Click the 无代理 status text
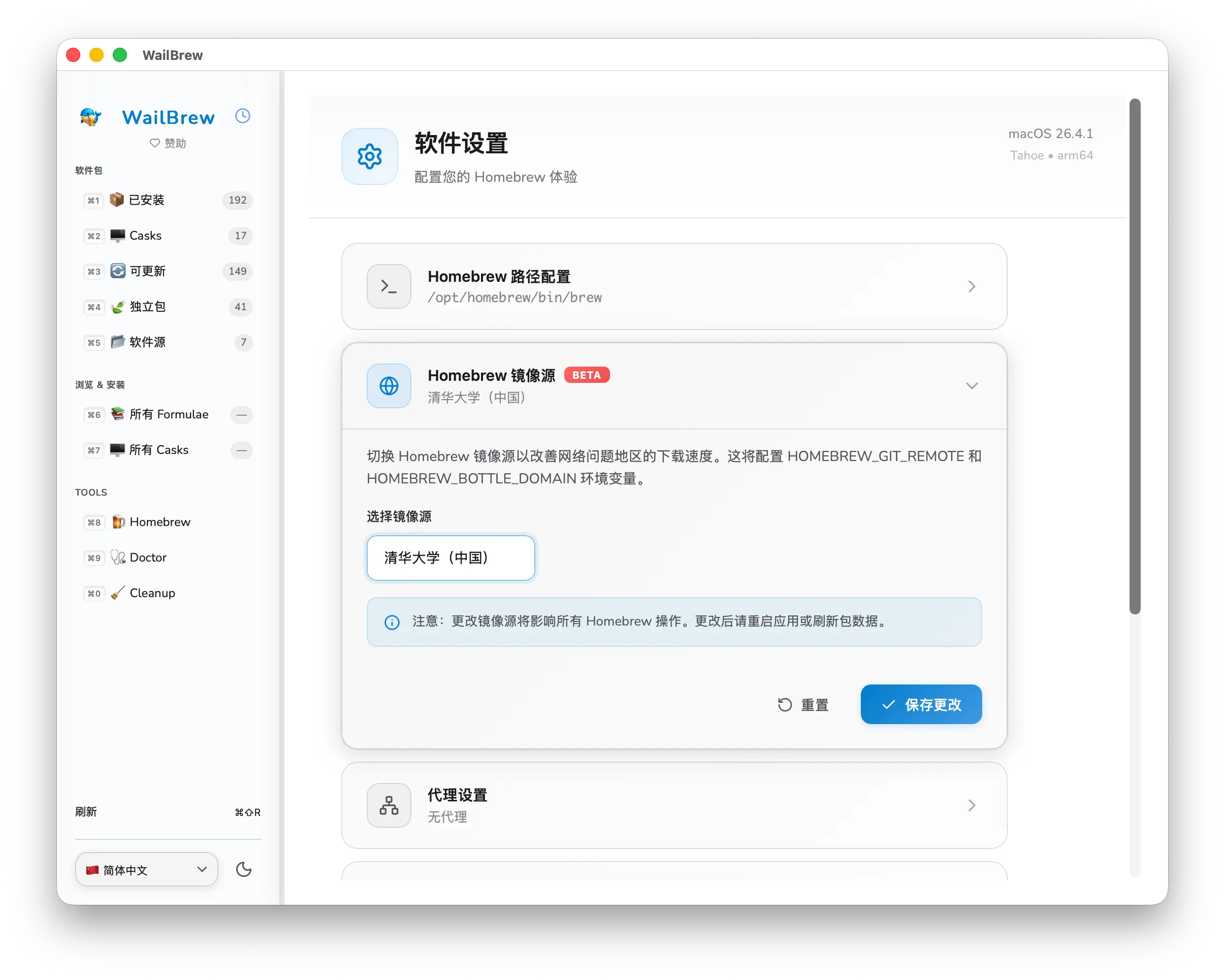The height and width of the screenshot is (980, 1225). point(447,817)
